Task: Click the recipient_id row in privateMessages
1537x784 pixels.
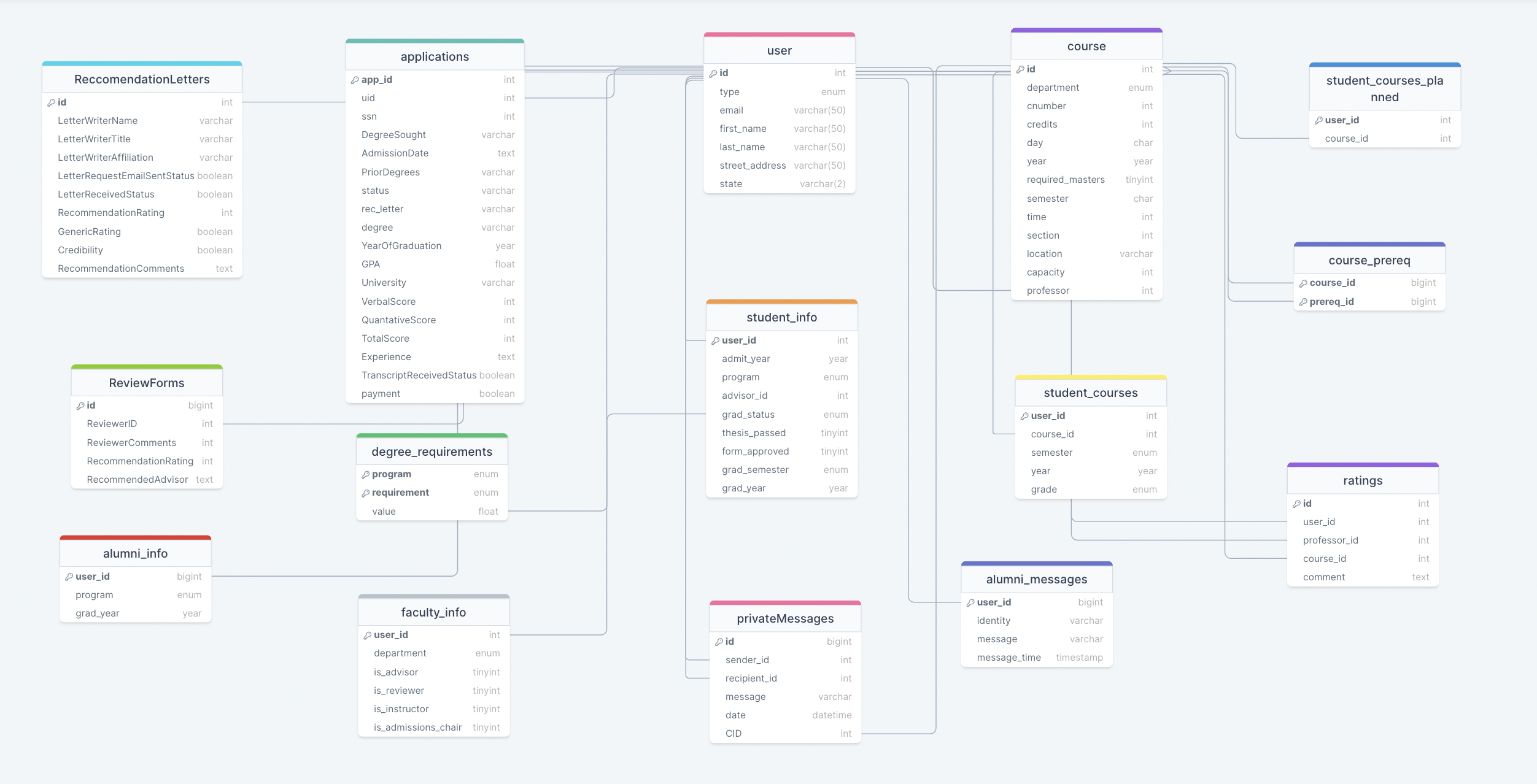Action: (x=786, y=678)
